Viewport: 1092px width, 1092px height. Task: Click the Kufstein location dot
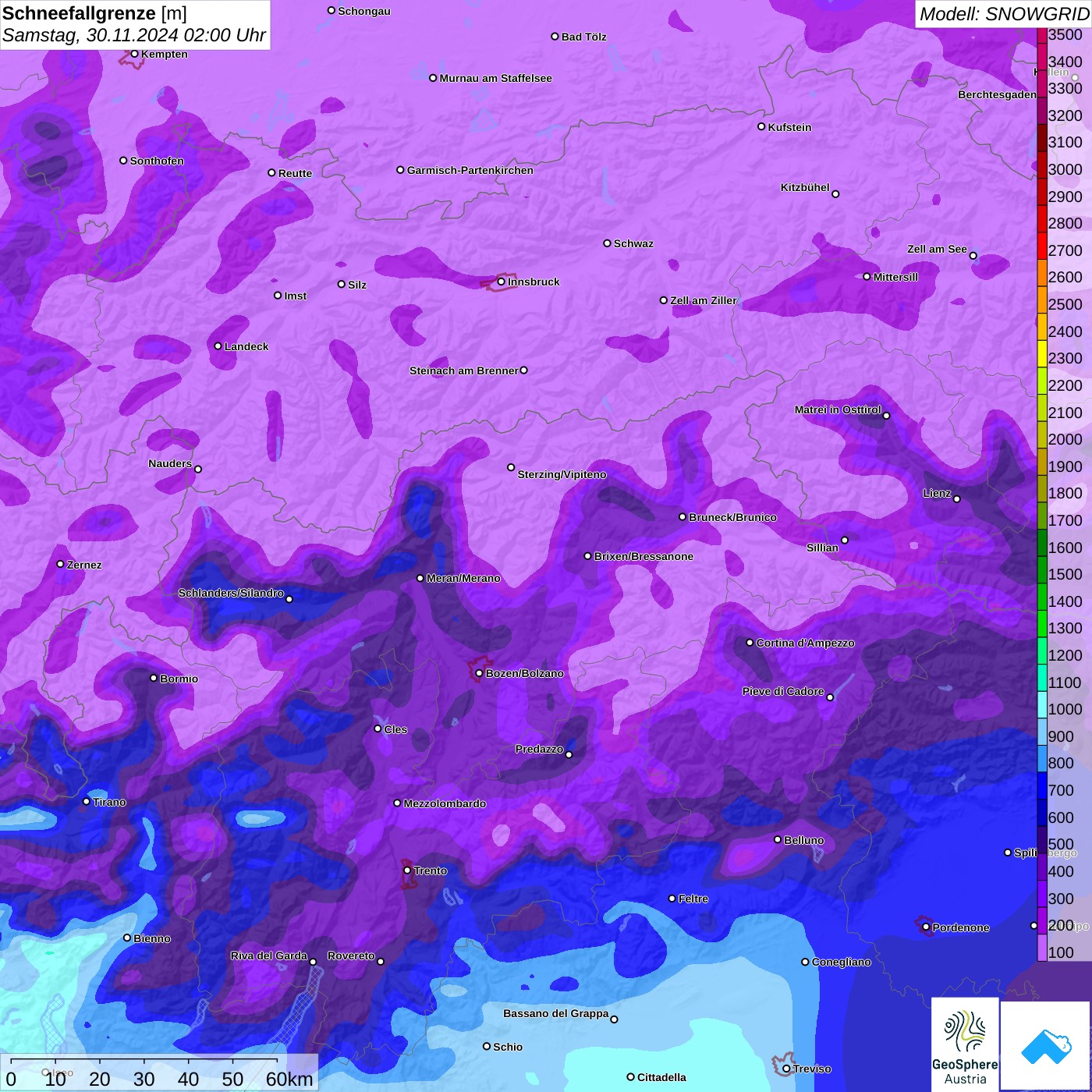tap(761, 126)
